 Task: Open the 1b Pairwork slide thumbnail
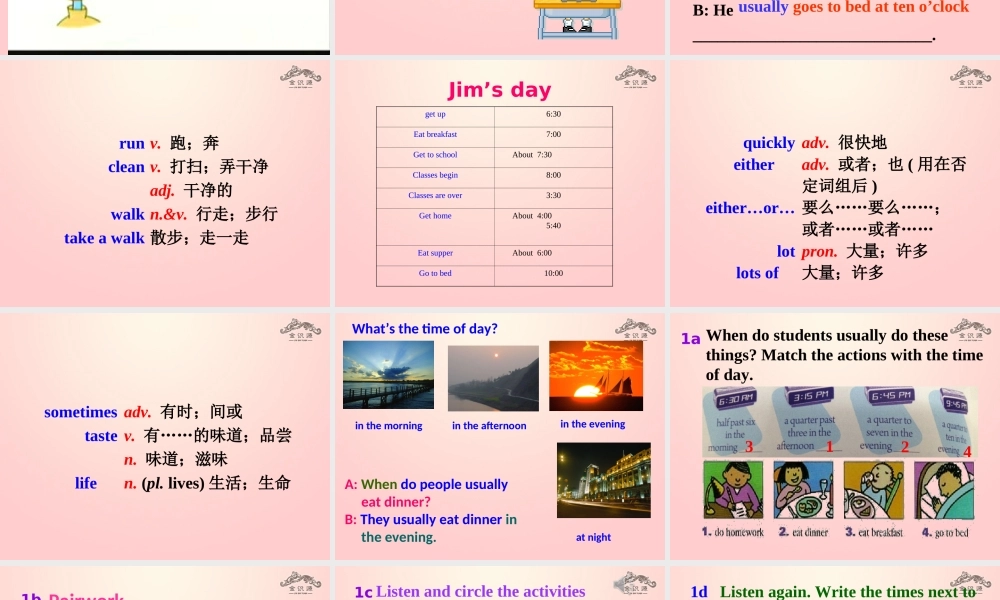165,583
